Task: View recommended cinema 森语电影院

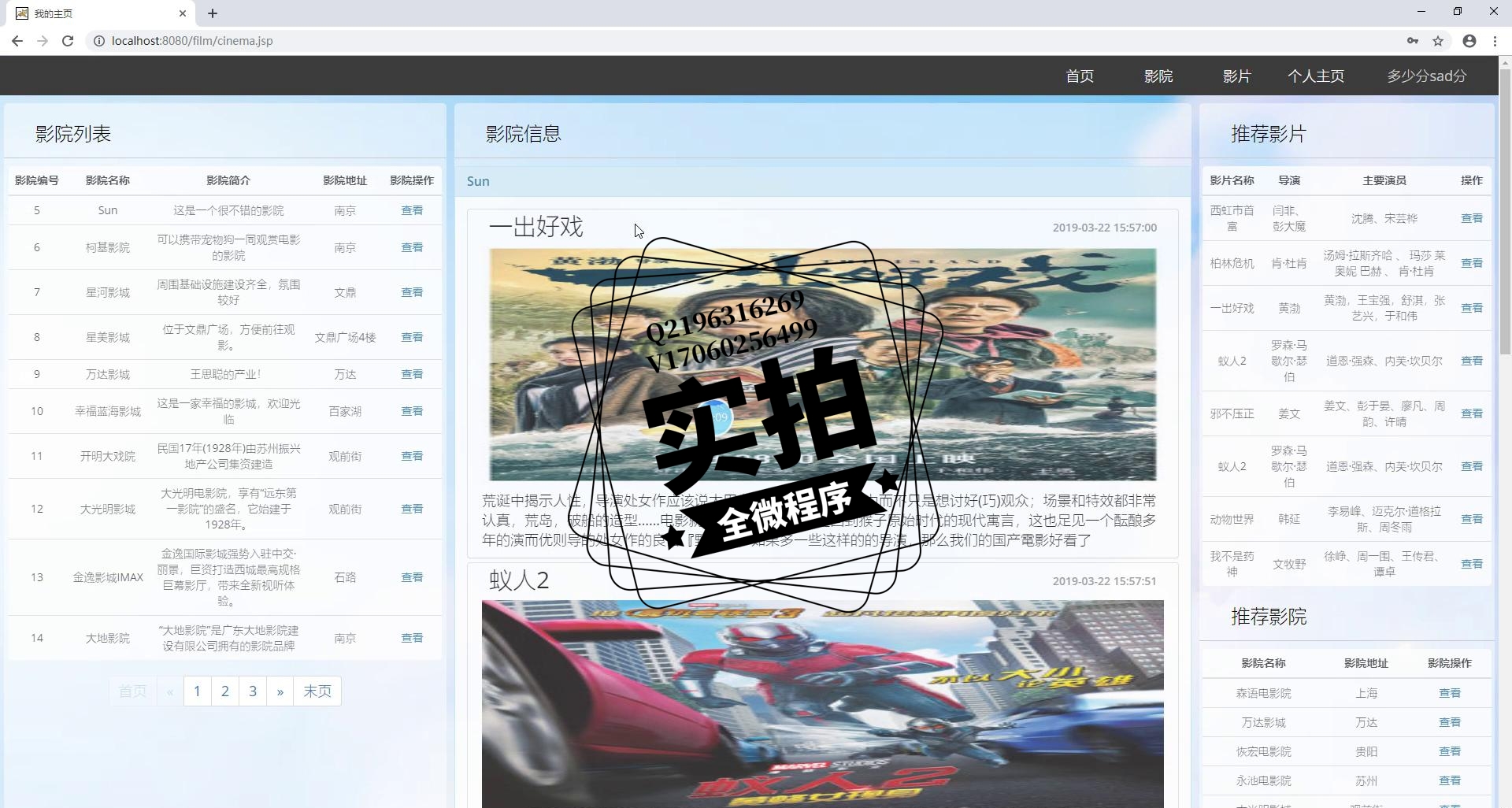Action: tap(1450, 693)
